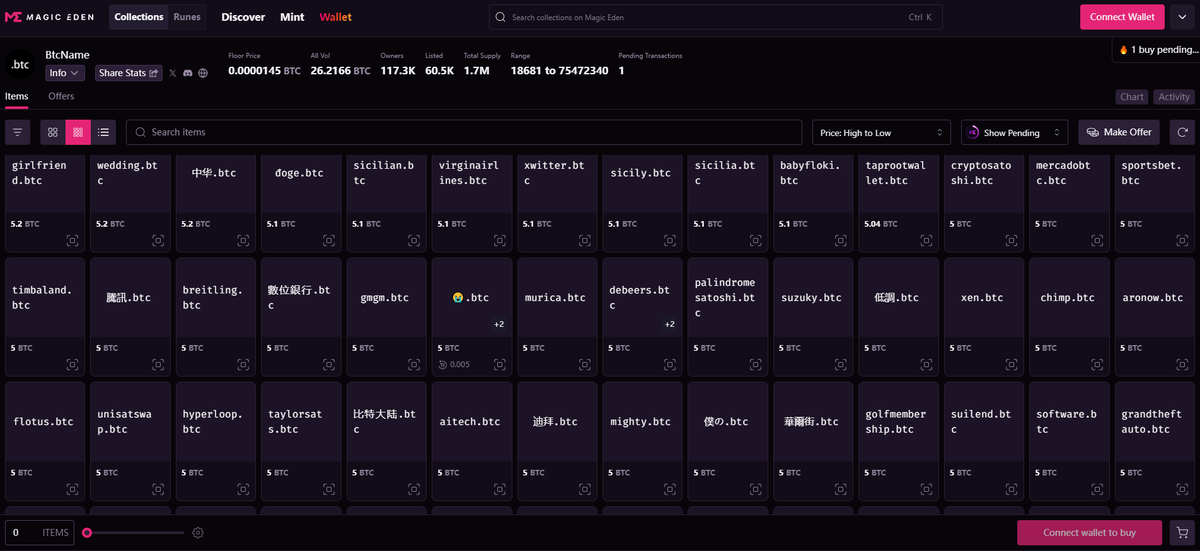Screen dimensions: 1200x551
Task: Switch to list view
Action: pos(104,132)
